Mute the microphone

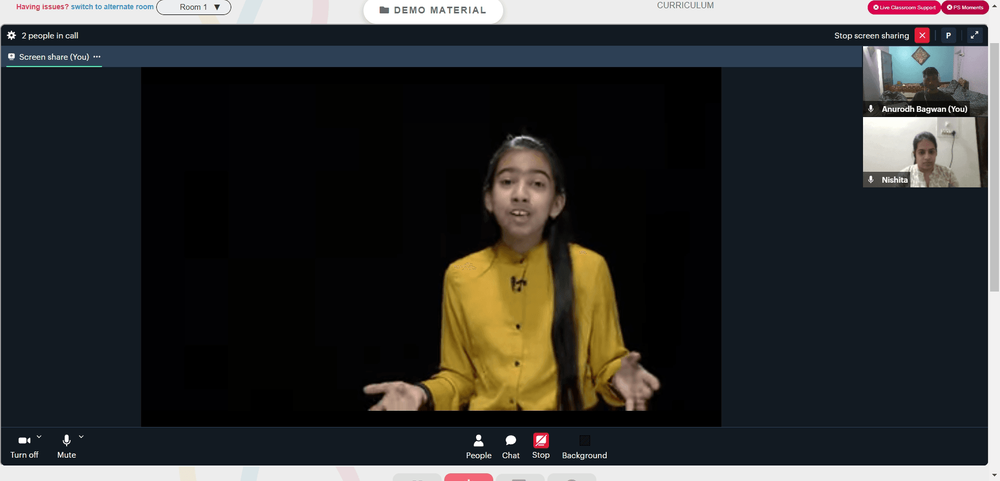(66, 447)
